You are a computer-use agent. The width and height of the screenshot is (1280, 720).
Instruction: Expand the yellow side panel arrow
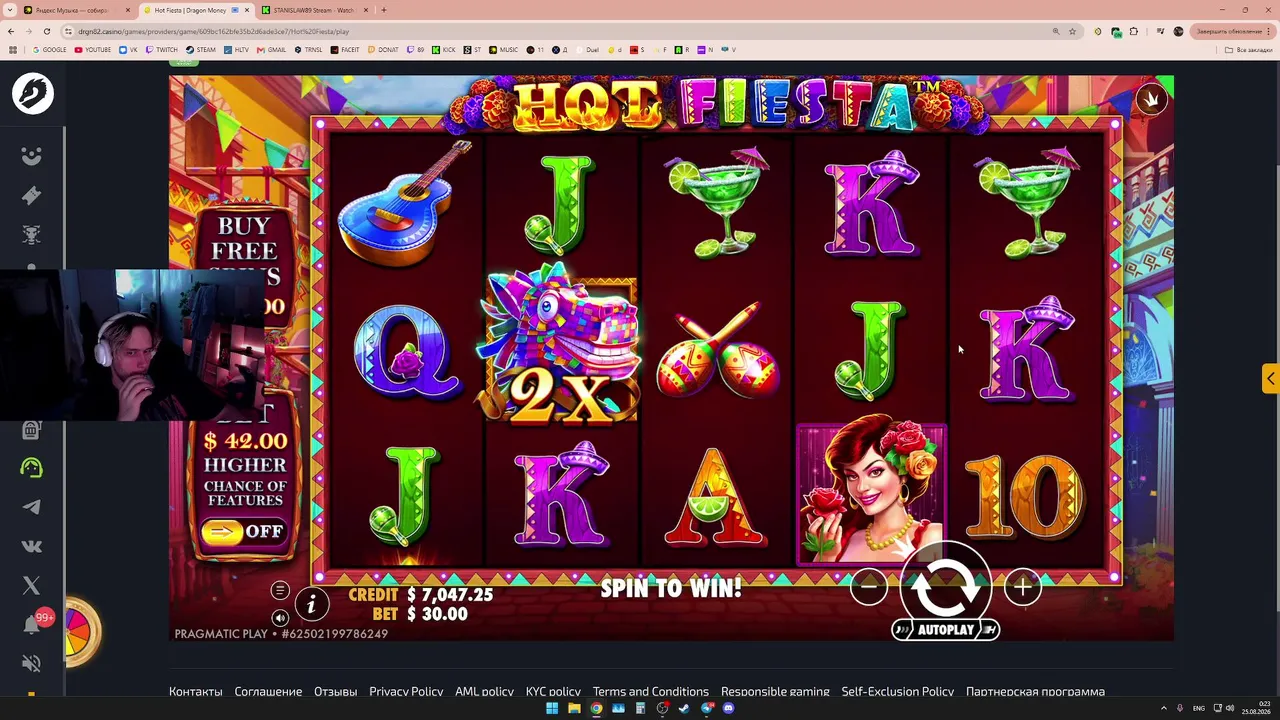(1270, 379)
